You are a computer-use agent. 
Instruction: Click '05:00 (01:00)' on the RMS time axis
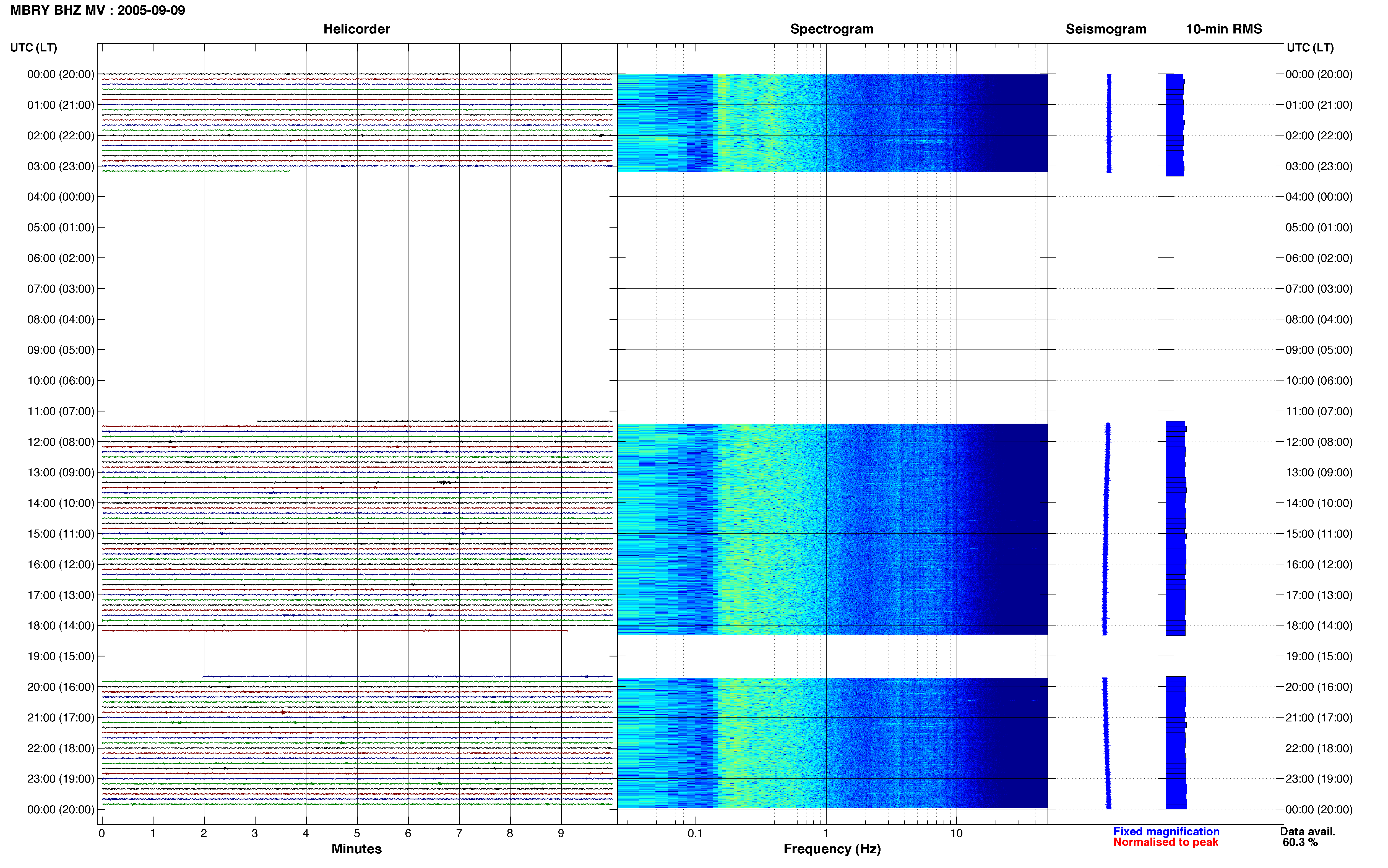click(1319, 228)
